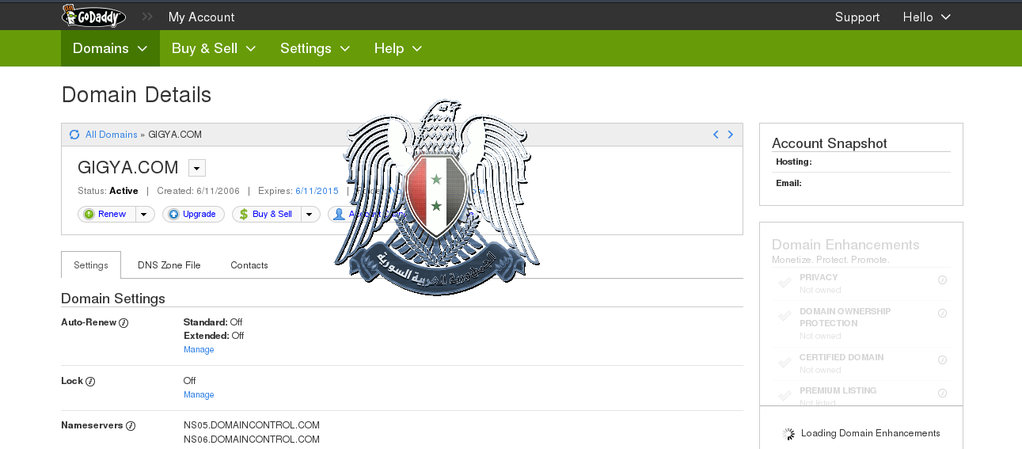Click the green Renew icon

(x=89, y=214)
